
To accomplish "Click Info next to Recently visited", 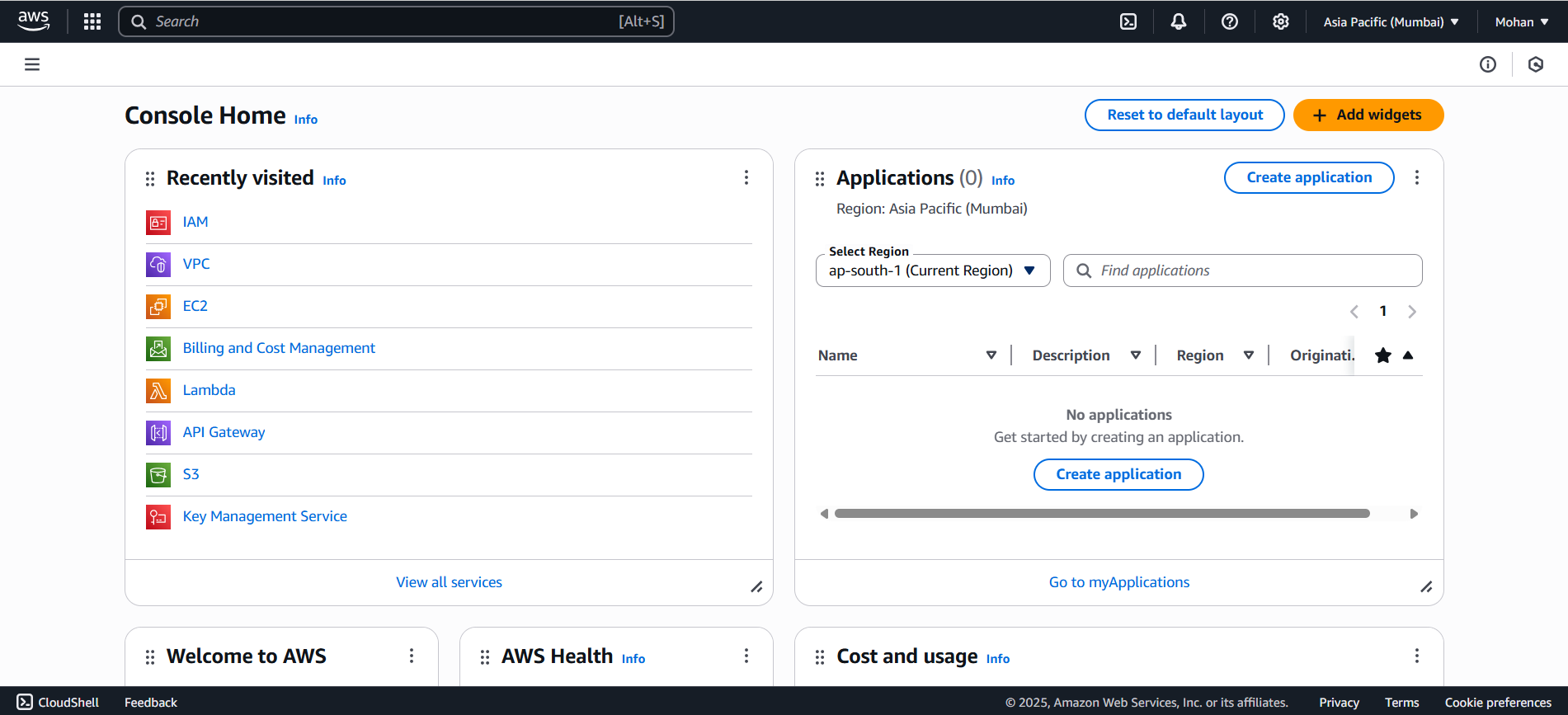I will 334,181.
